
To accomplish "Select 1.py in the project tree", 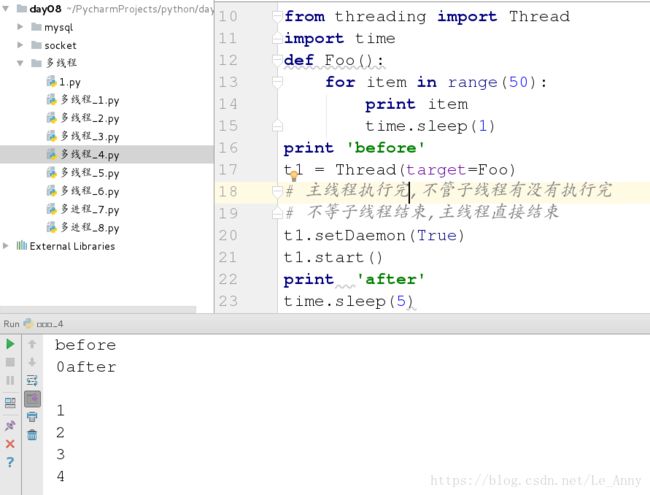I will coord(68,82).
